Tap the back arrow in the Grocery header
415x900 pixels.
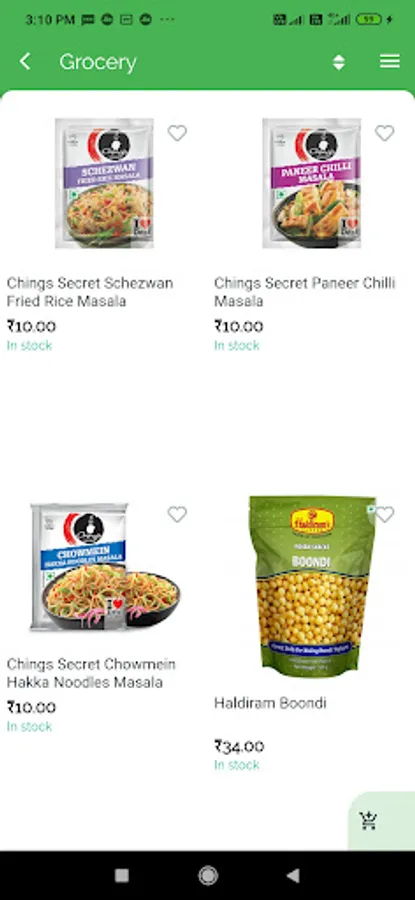pos(25,62)
